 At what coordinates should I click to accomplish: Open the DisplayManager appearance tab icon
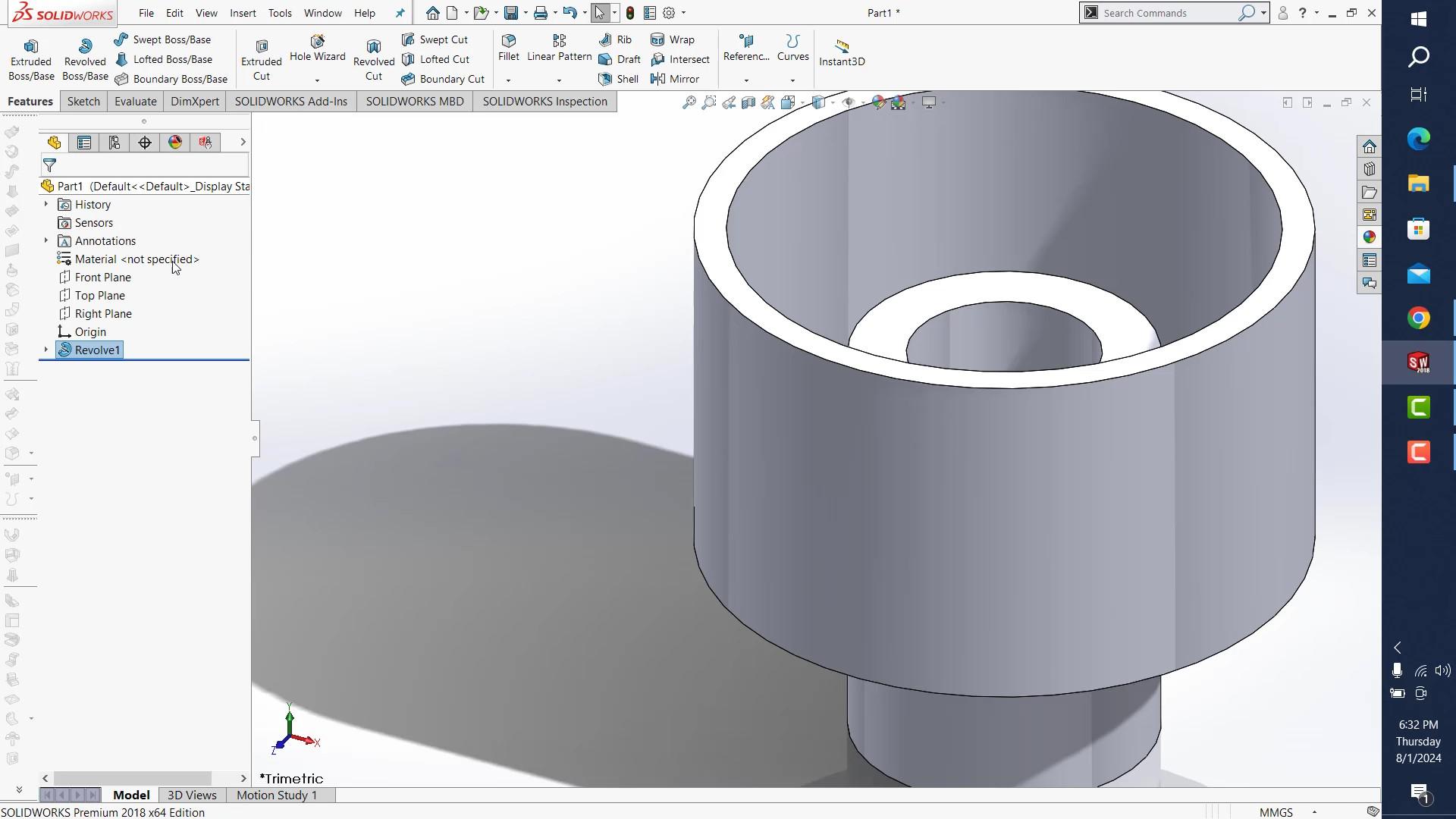coord(175,143)
